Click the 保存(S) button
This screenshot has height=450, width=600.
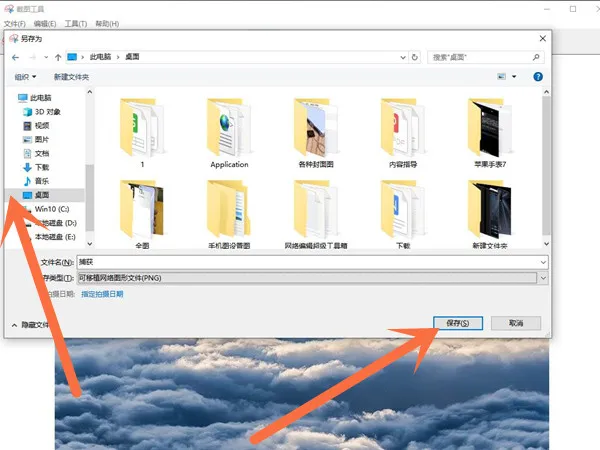point(458,323)
